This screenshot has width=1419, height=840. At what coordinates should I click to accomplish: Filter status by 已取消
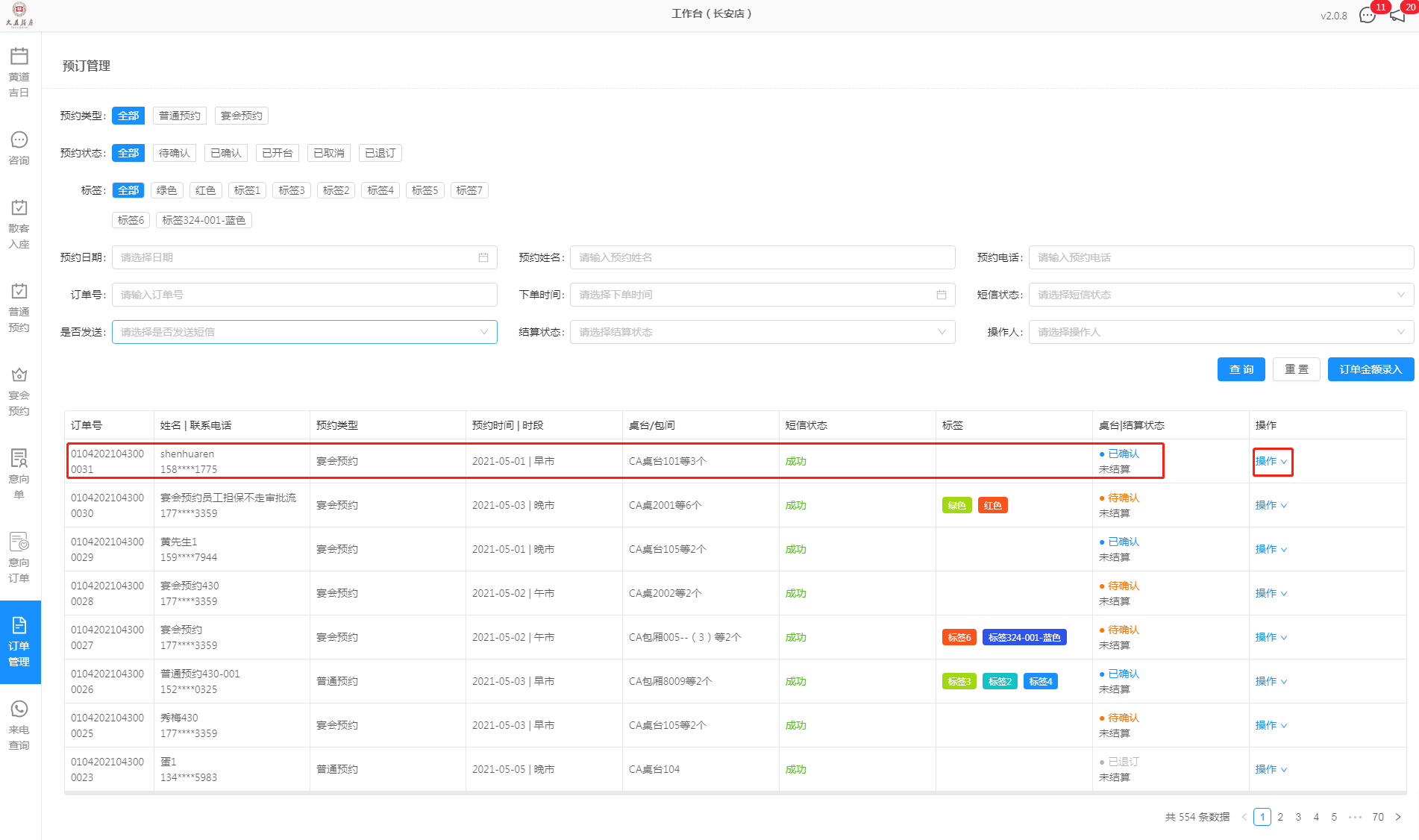[329, 153]
